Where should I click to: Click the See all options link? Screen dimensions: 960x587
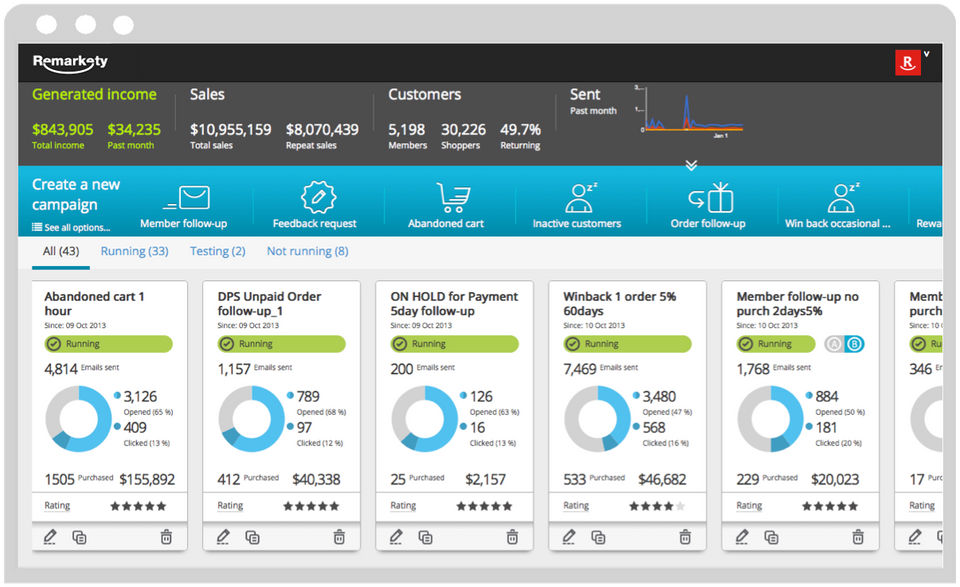coord(71,228)
